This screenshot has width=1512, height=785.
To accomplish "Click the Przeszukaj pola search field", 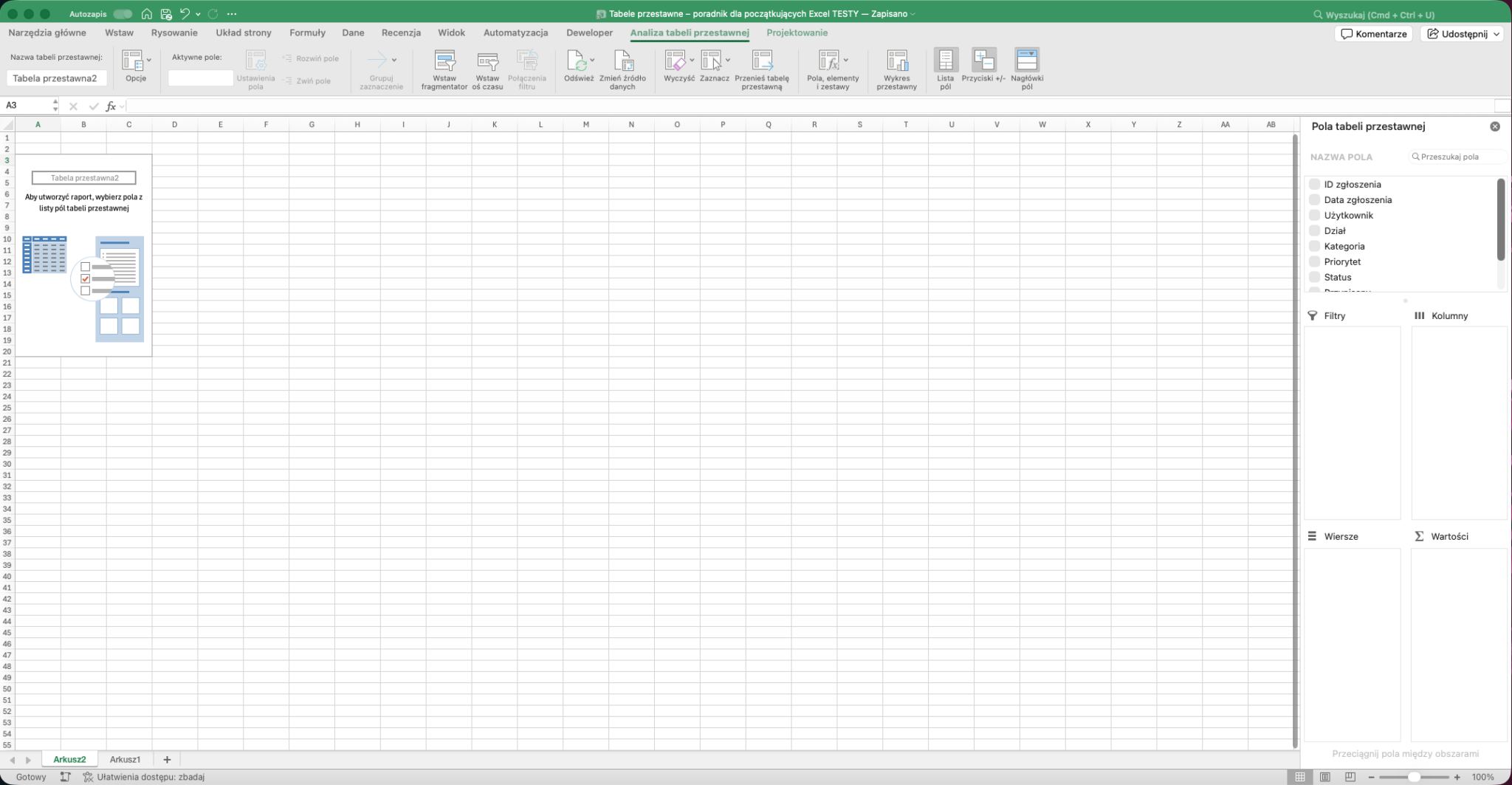I will 1457,157.
